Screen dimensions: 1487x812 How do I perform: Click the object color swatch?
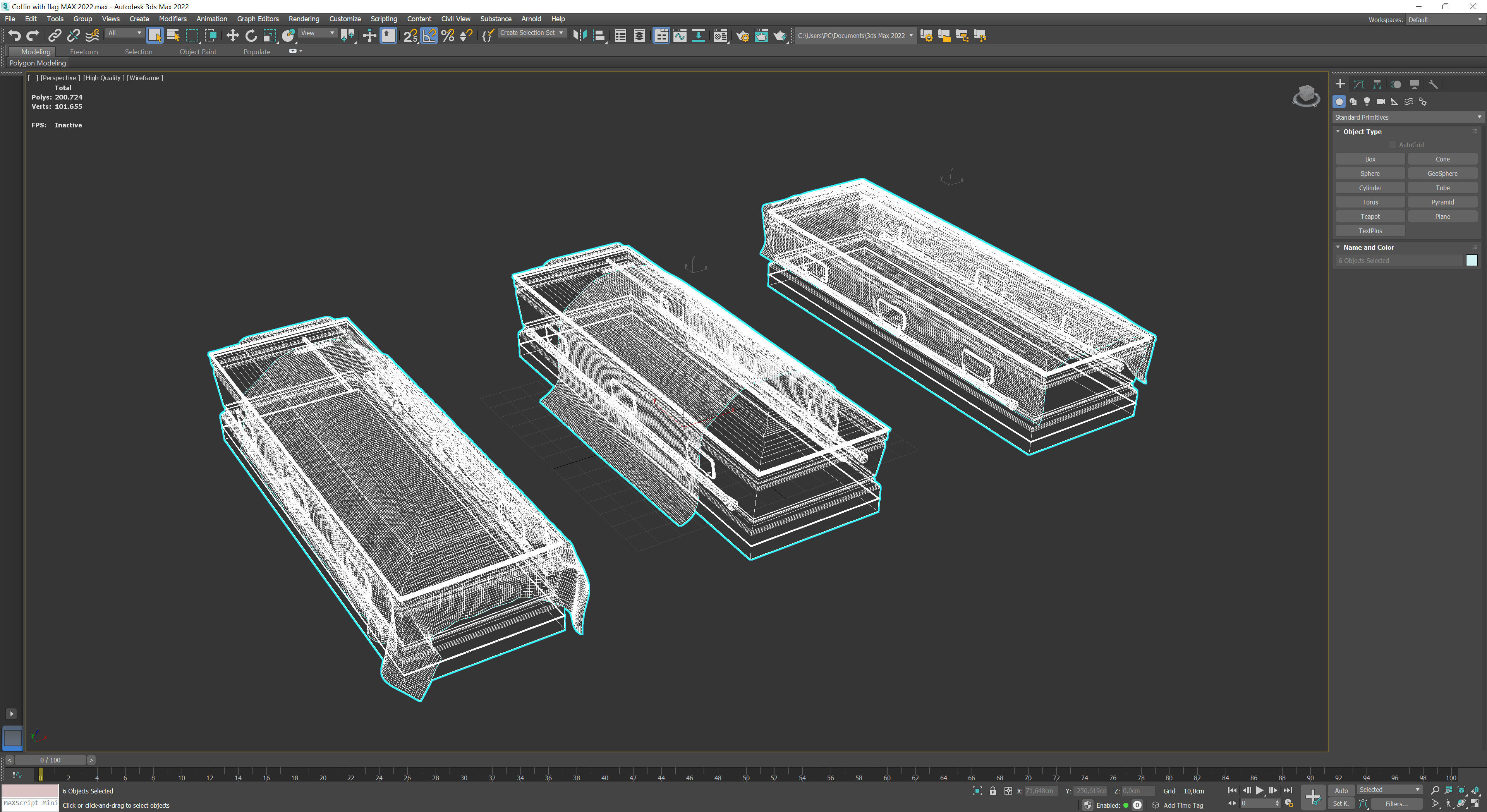1472,261
